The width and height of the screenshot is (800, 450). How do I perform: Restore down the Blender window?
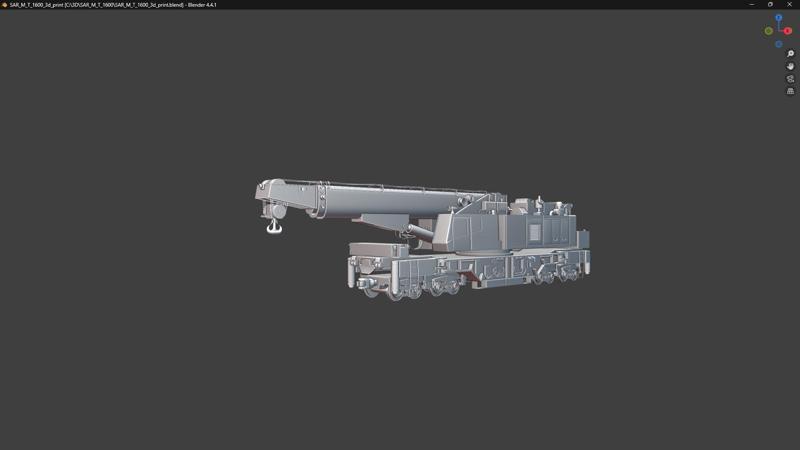tap(770, 5)
